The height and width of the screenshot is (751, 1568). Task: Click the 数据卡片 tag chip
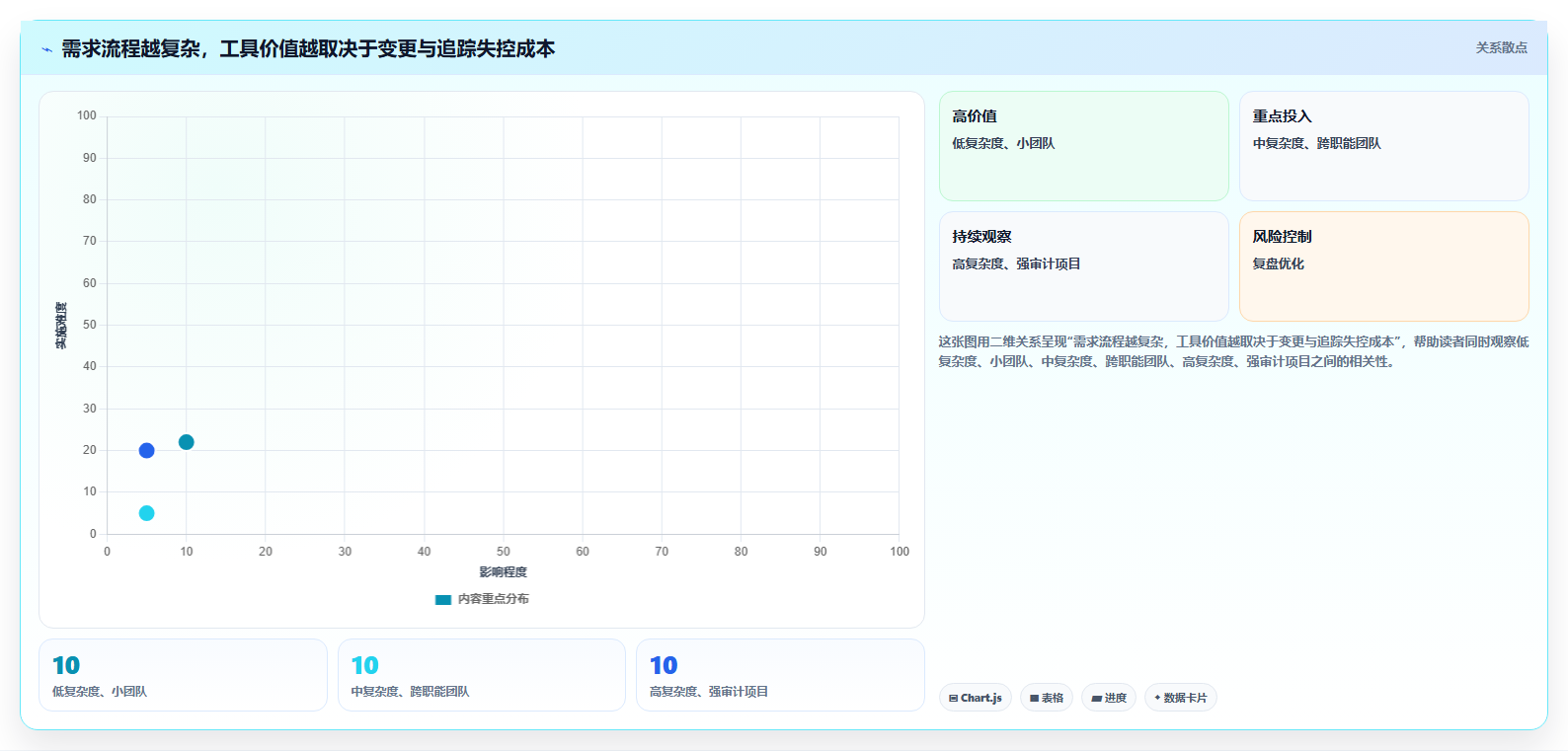tap(1180, 698)
